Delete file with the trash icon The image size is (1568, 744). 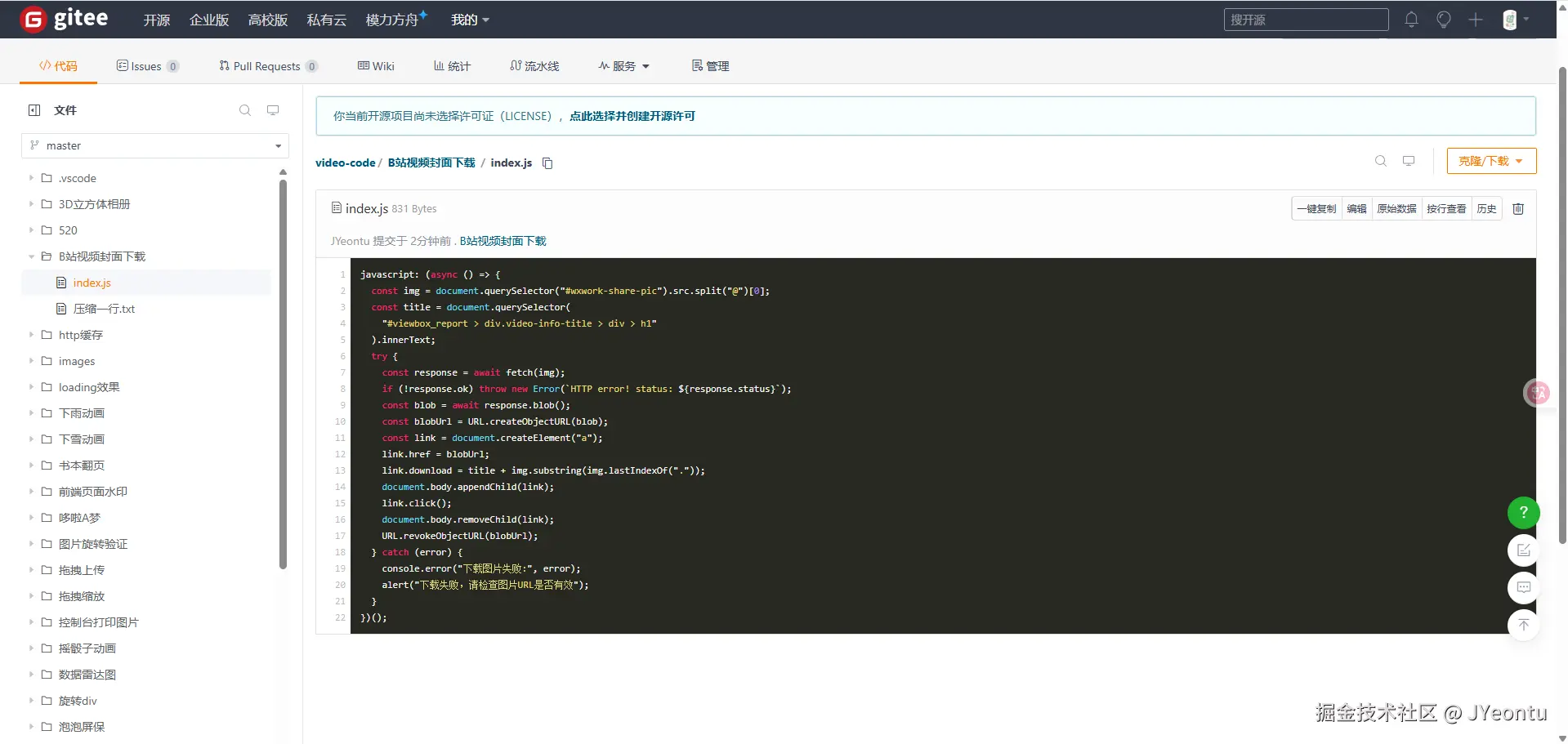click(1518, 209)
